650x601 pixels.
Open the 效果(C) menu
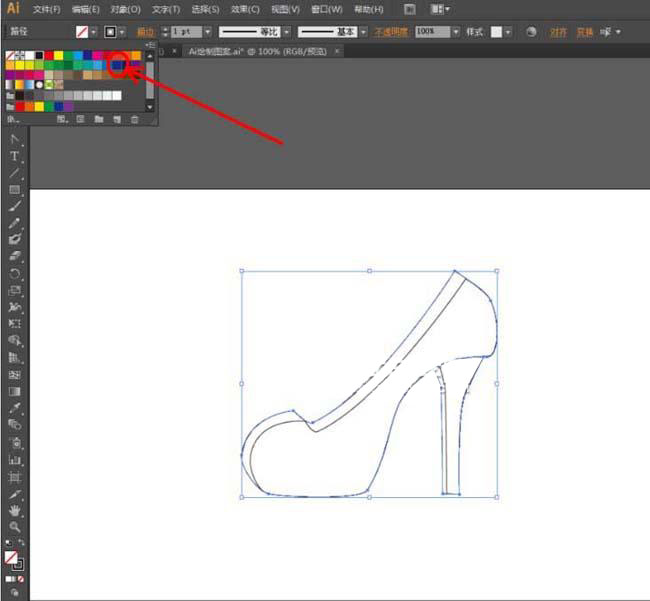pos(245,9)
